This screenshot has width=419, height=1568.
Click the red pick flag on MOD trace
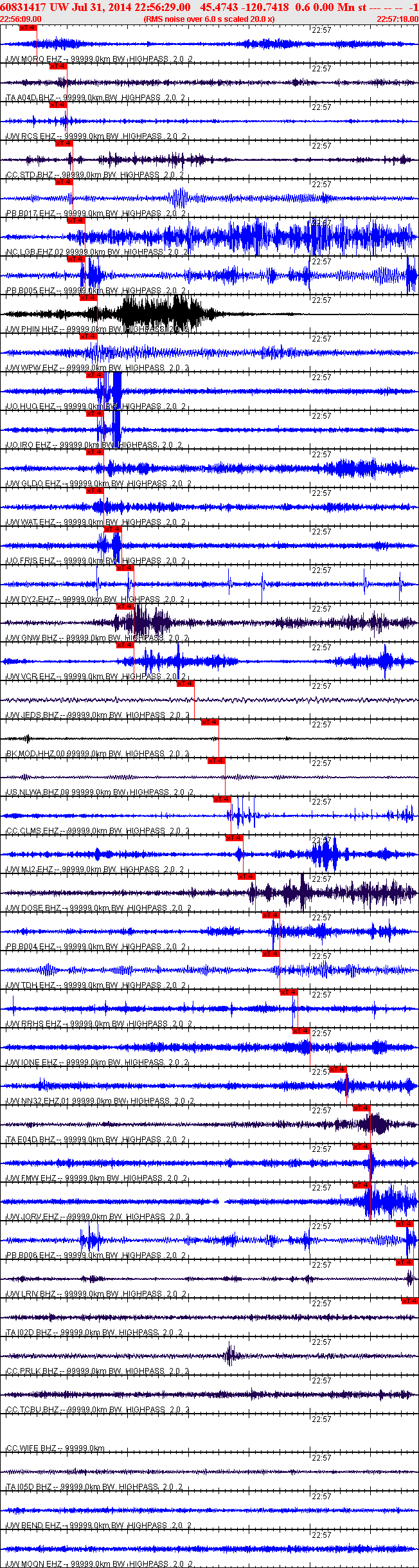(209, 722)
